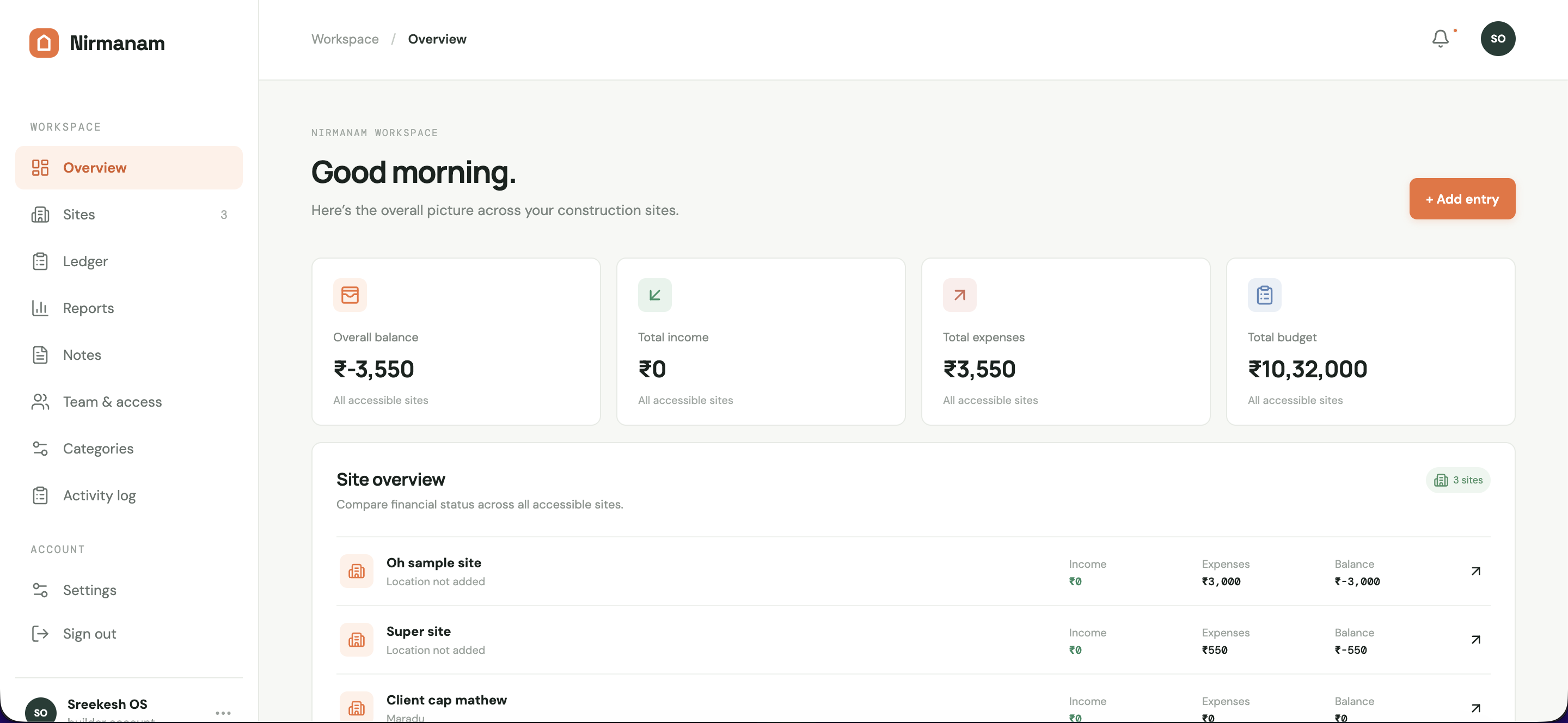
Task: Open Team & access page label
Action: point(113,402)
